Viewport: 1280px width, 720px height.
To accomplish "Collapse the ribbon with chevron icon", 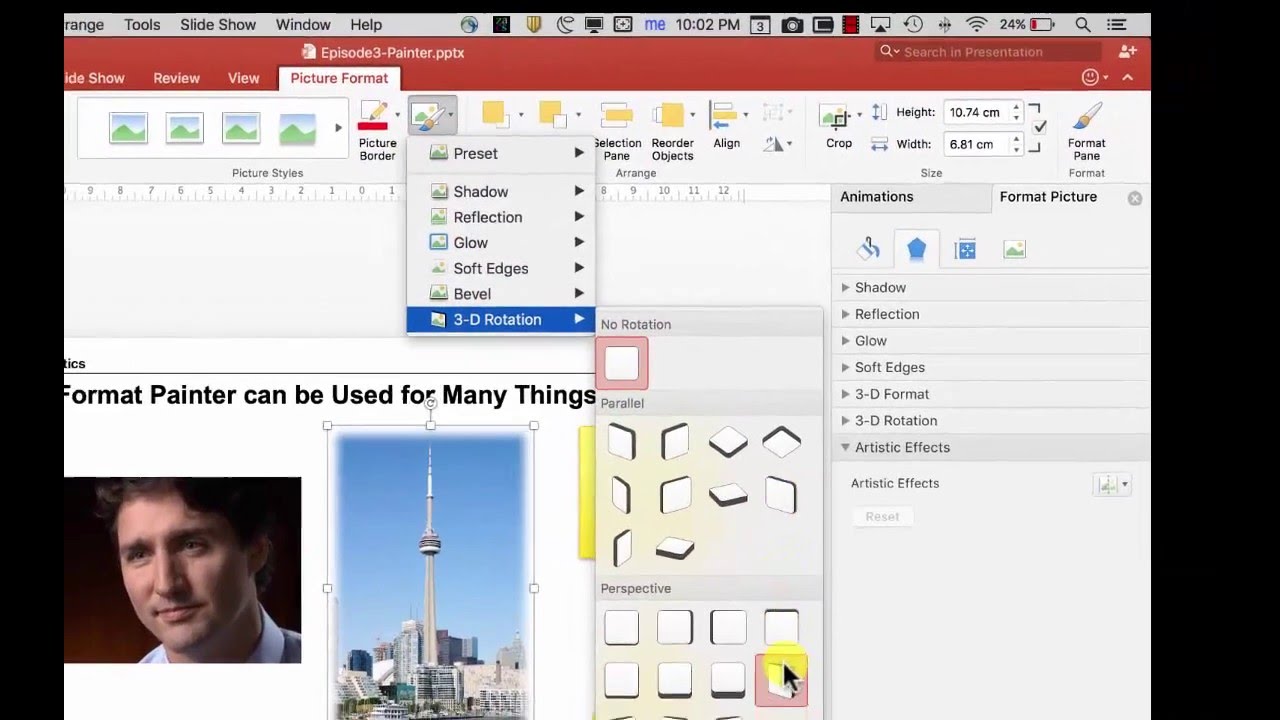I will (1128, 77).
